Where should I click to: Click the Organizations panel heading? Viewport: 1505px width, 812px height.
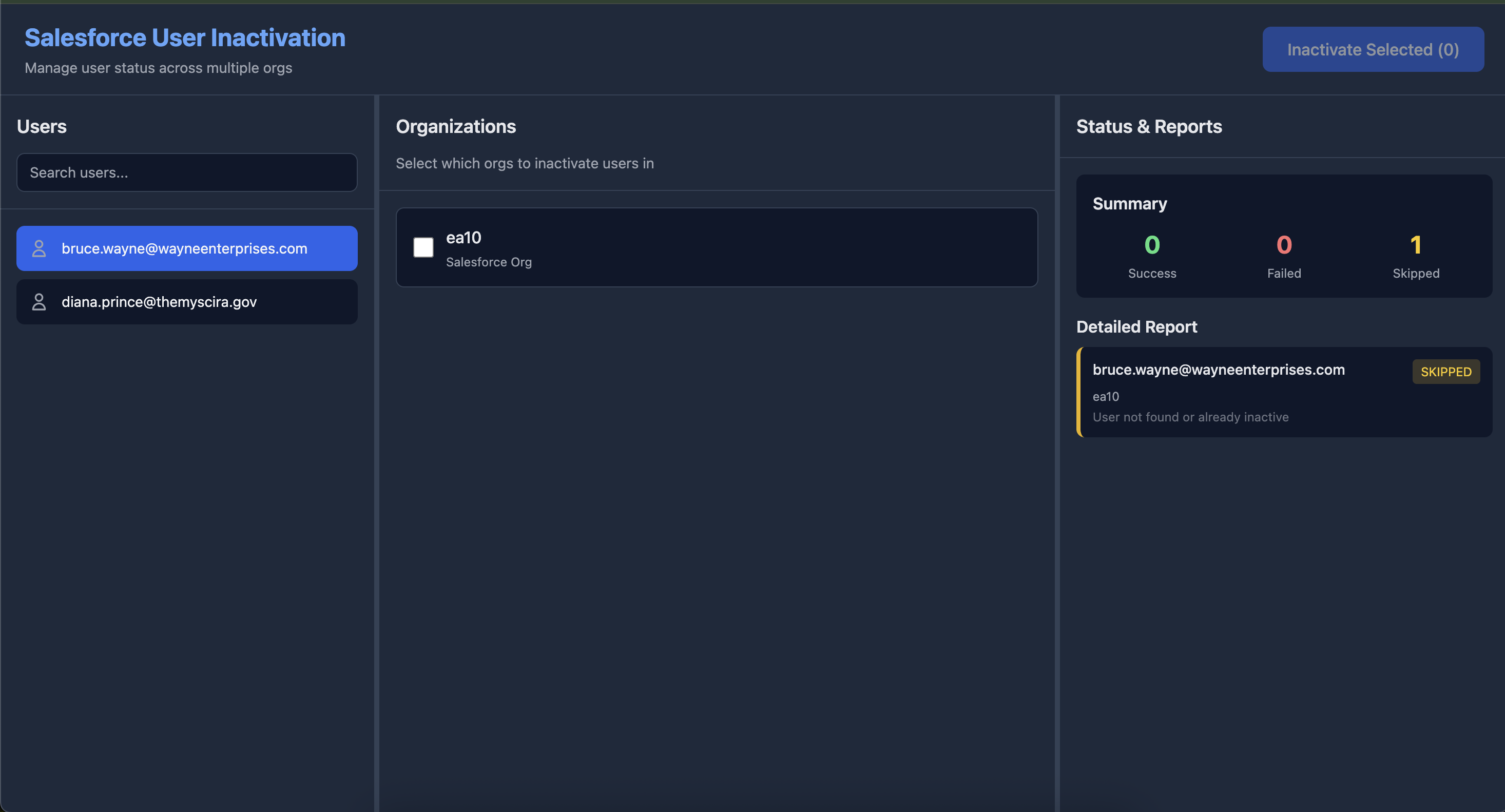pos(456,126)
